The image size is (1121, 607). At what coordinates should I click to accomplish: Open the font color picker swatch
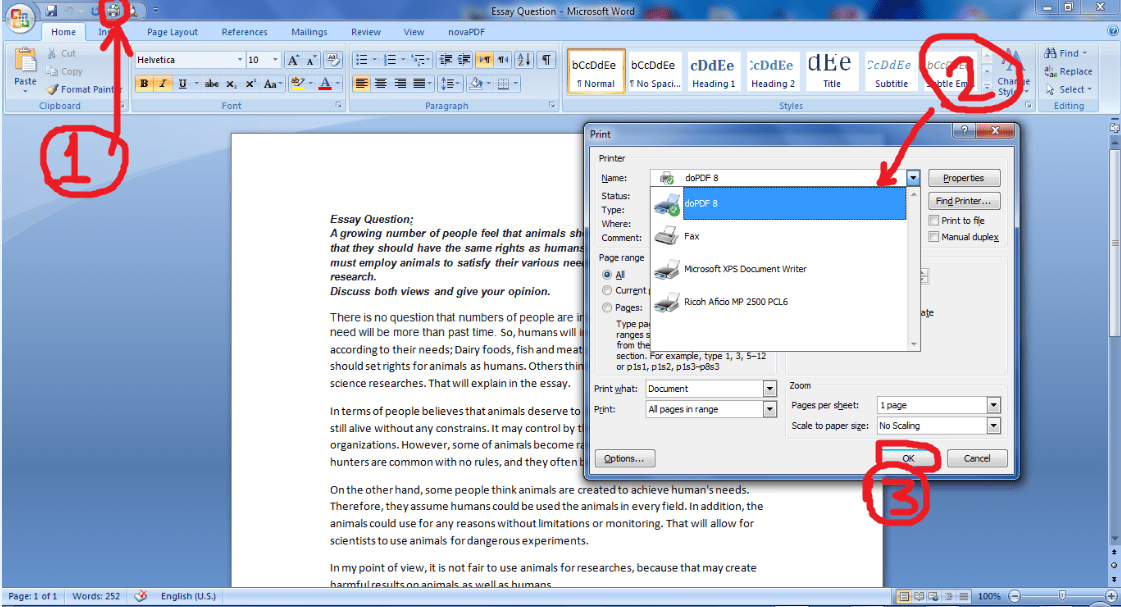(325, 84)
